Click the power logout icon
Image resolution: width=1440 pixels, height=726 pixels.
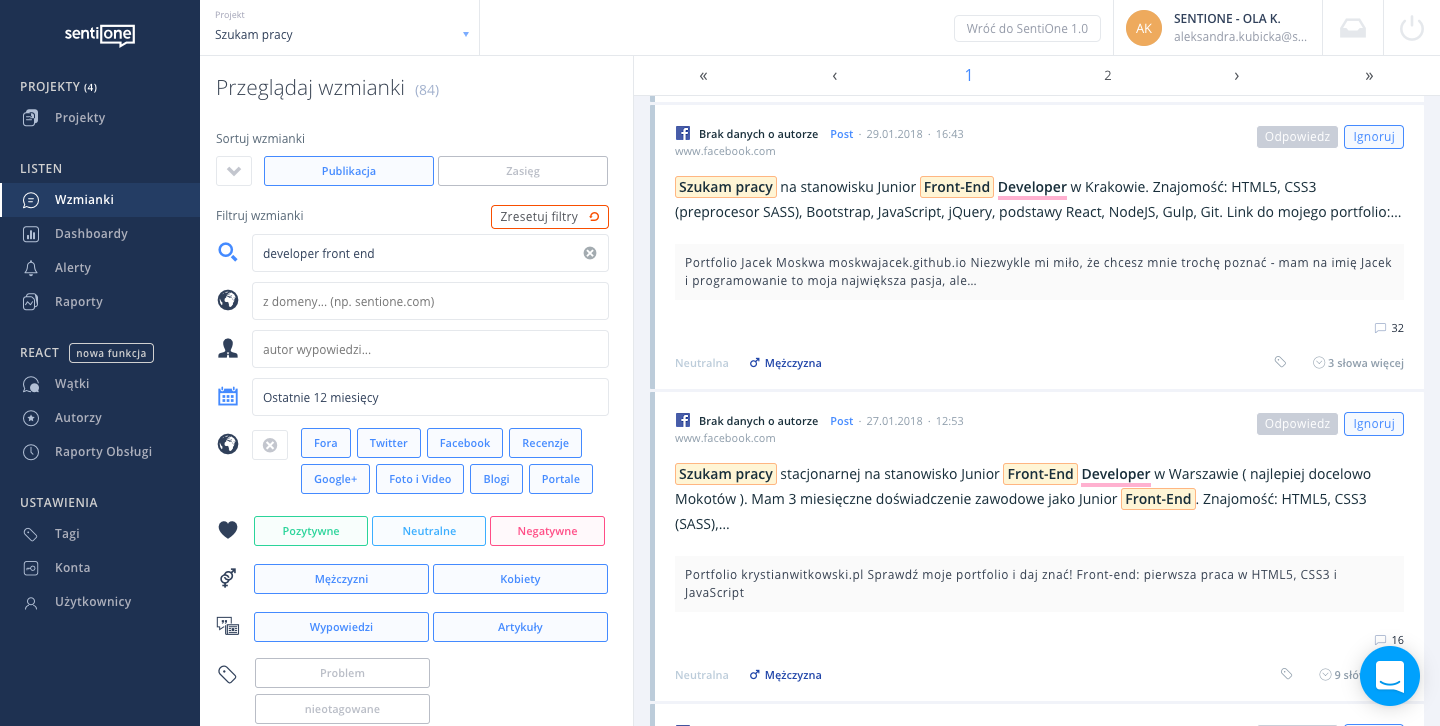pos(1411,28)
